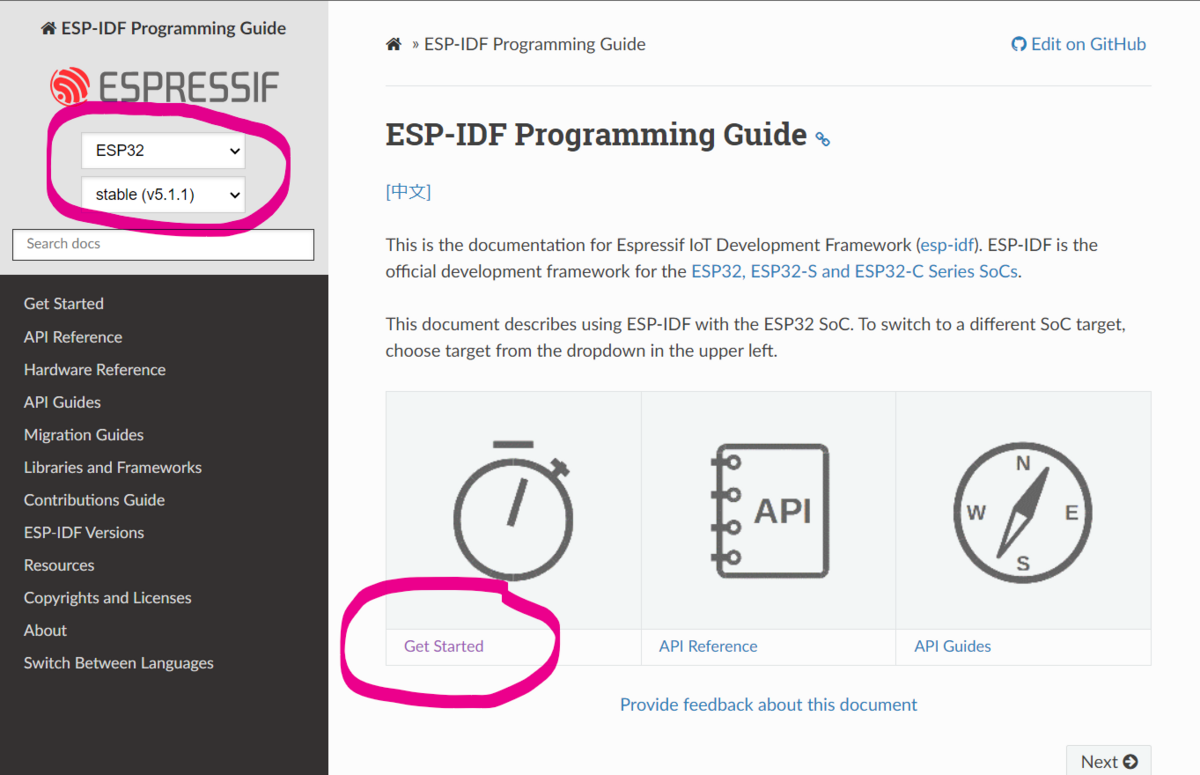1200x775 pixels.
Task: Open Contributions Guide in sidebar
Action: click(94, 500)
